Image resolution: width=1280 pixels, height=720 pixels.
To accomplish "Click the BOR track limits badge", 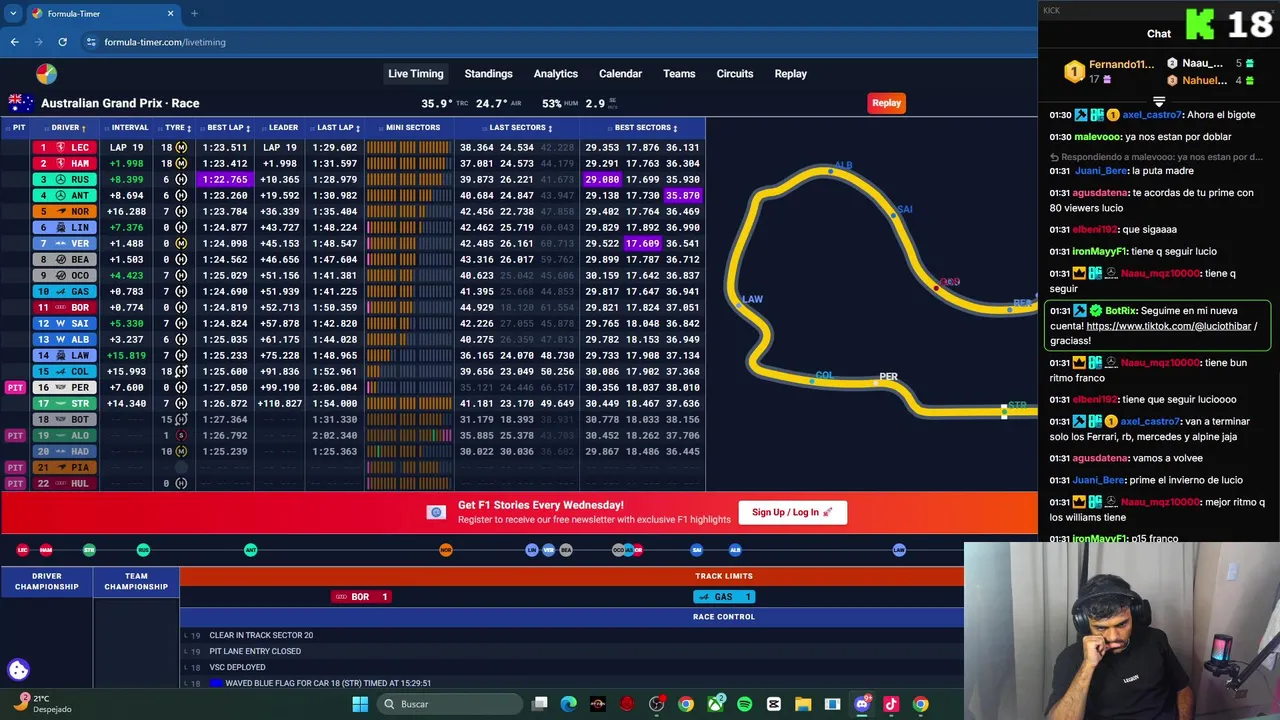I will (361, 597).
